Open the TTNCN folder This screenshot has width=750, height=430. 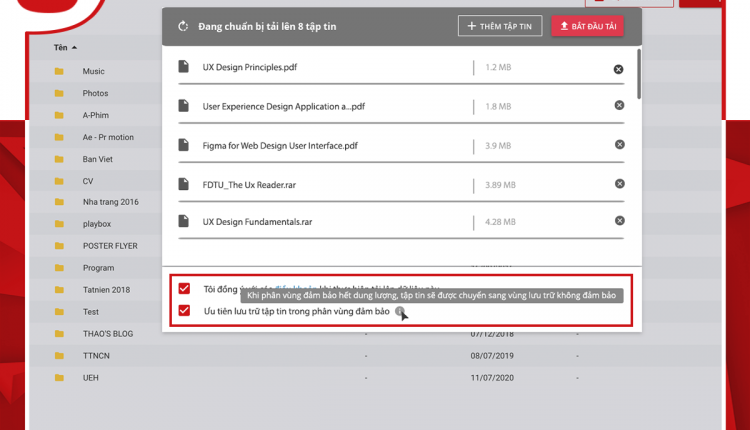(x=96, y=356)
